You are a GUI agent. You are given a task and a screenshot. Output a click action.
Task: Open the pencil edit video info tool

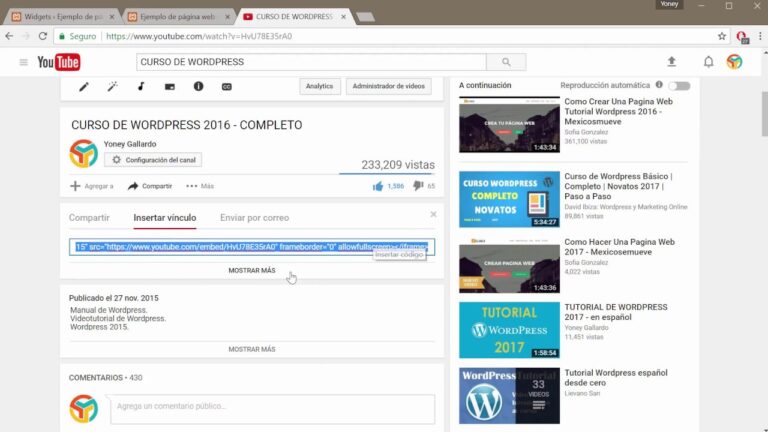pos(84,87)
